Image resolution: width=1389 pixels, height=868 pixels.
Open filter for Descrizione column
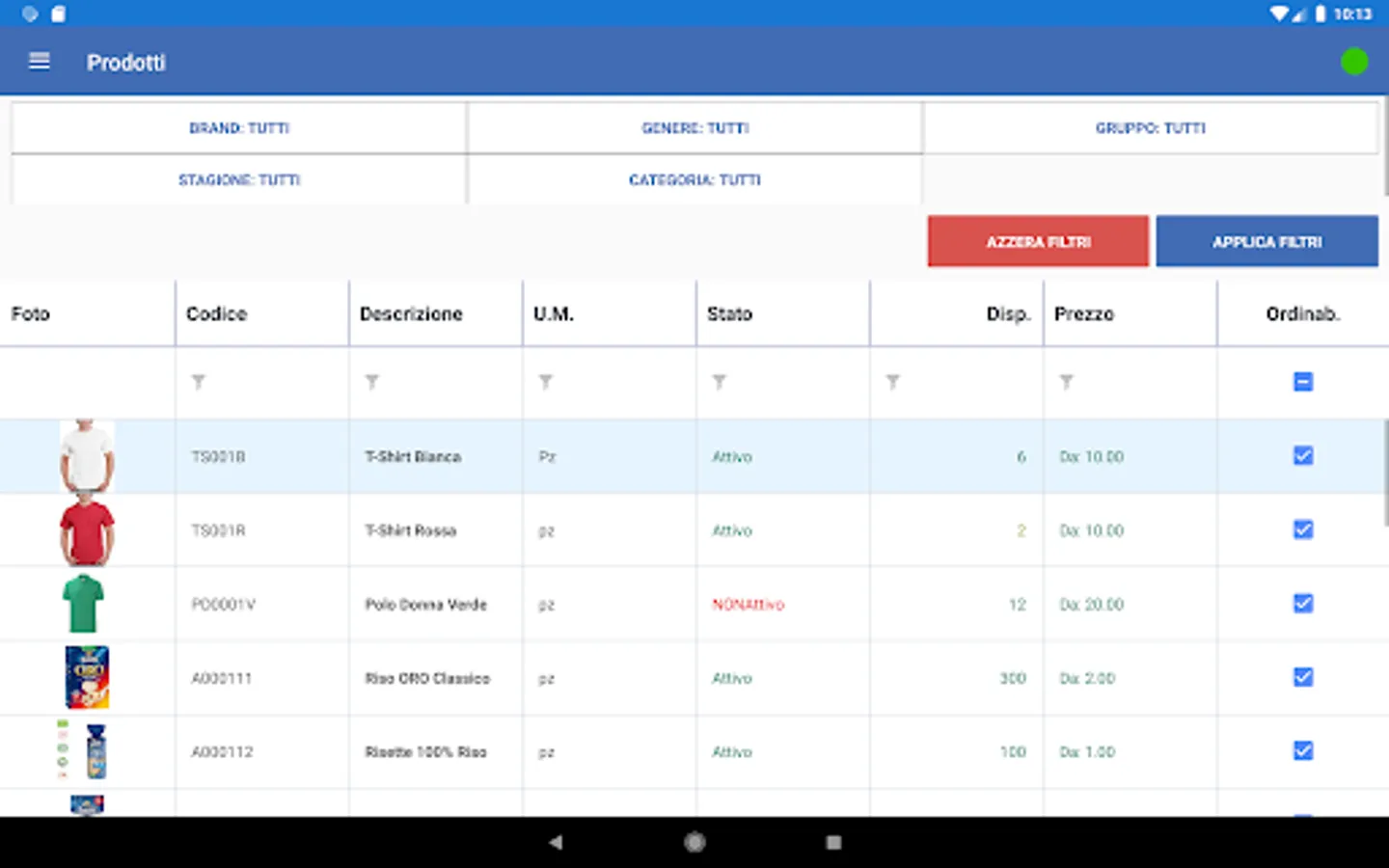click(x=372, y=382)
